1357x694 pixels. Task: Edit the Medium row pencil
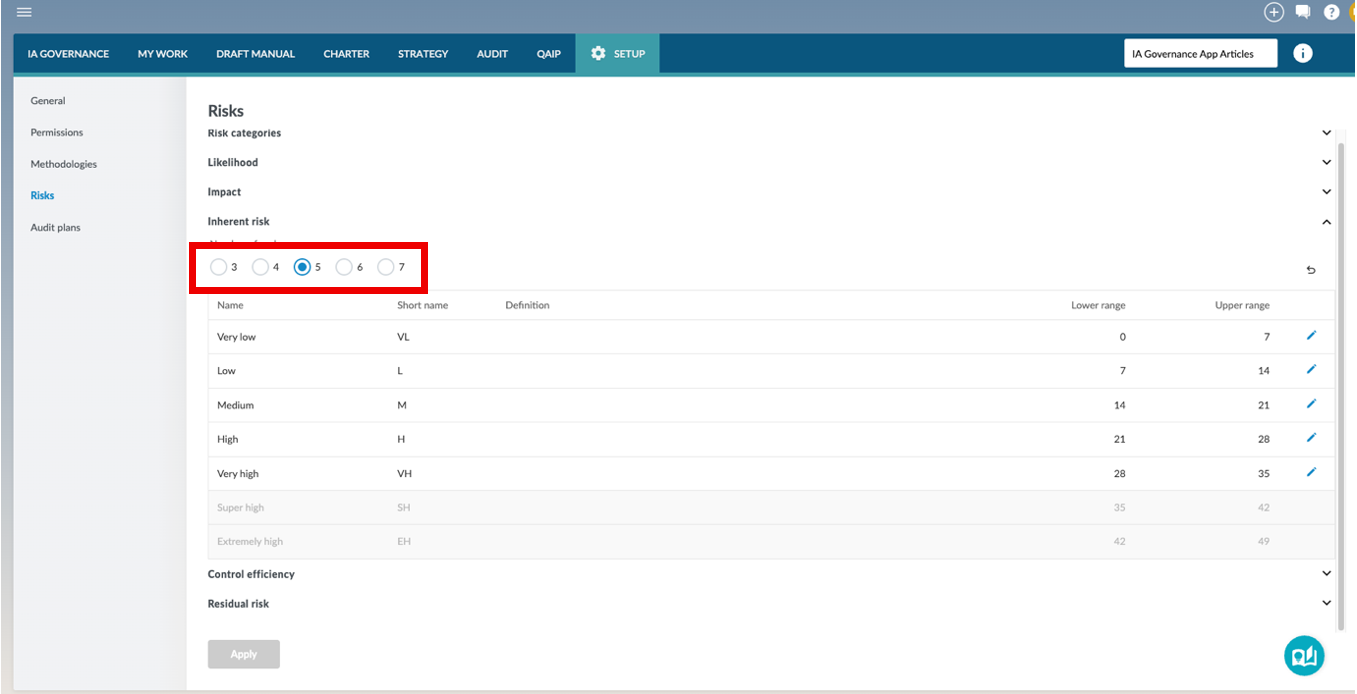(x=1312, y=404)
